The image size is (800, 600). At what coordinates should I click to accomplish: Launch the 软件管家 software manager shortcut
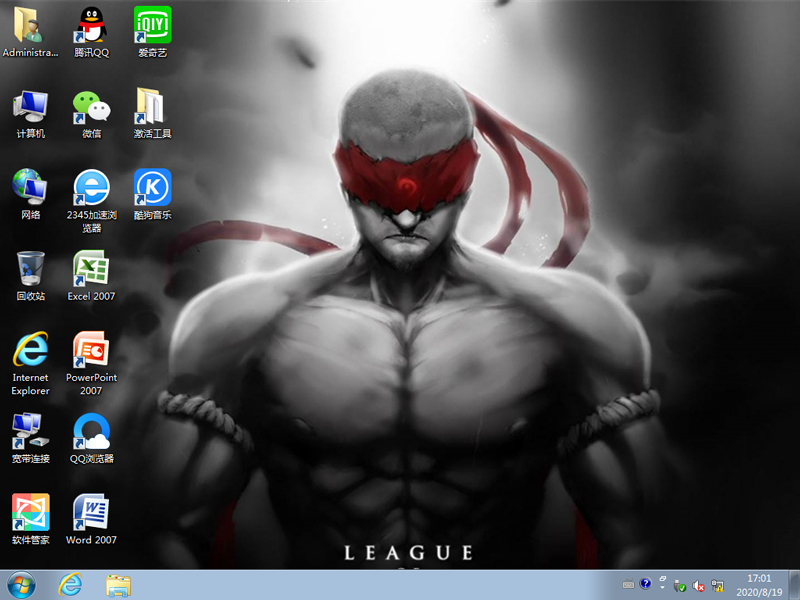click(30, 519)
